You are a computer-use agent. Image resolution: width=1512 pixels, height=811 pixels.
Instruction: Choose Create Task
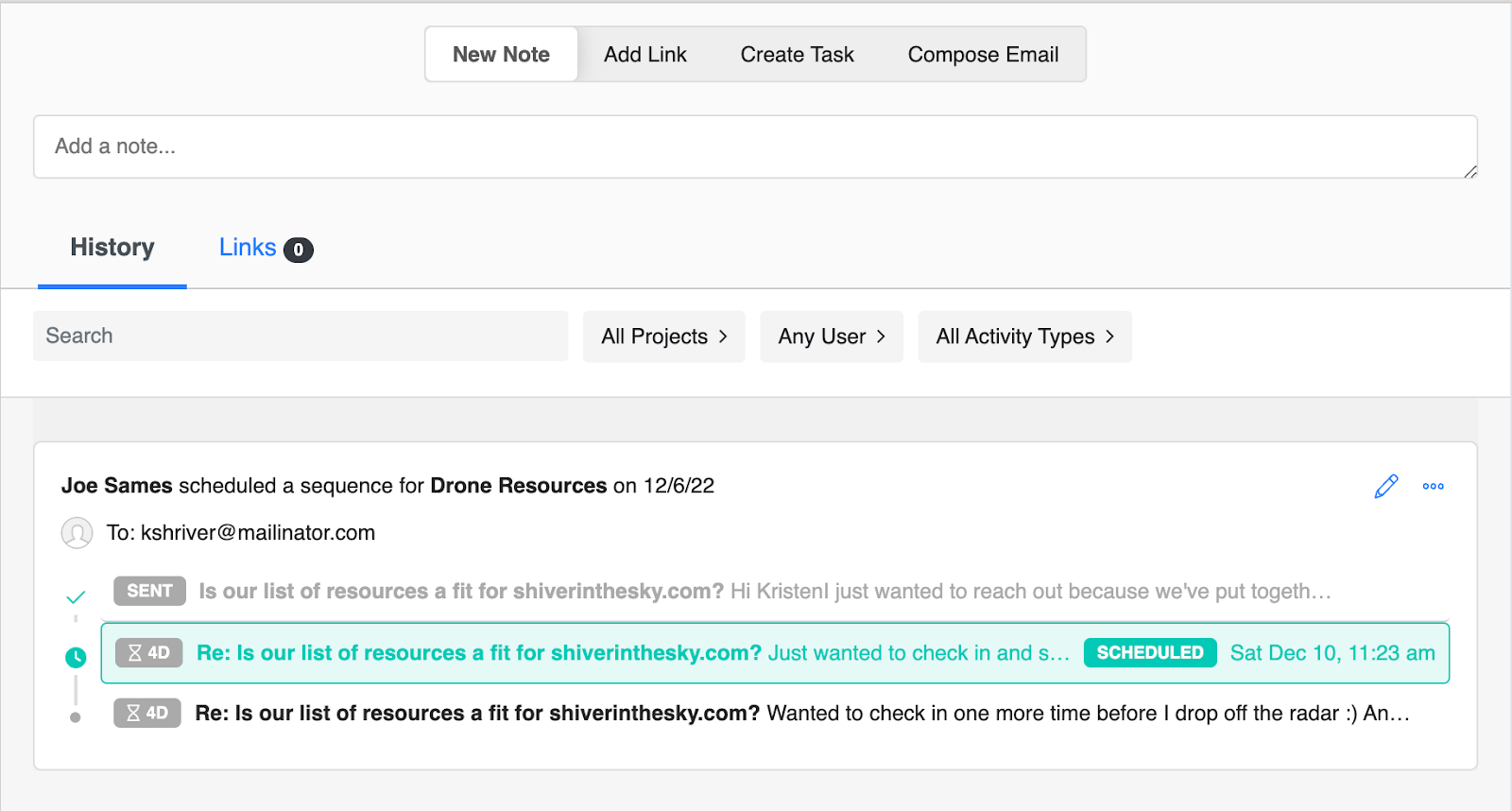pyautogui.click(x=797, y=55)
